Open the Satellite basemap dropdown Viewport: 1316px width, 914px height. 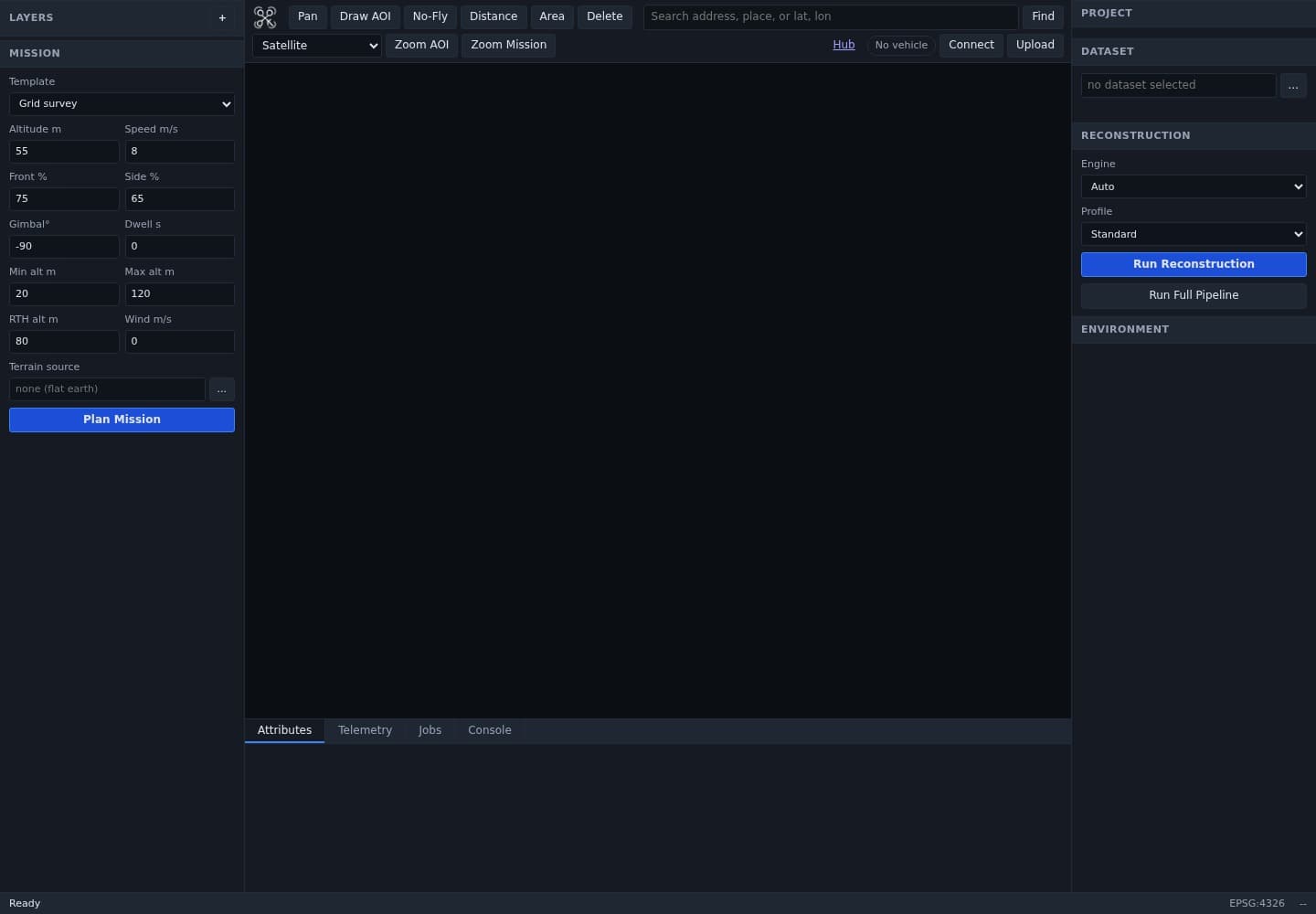point(317,46)
